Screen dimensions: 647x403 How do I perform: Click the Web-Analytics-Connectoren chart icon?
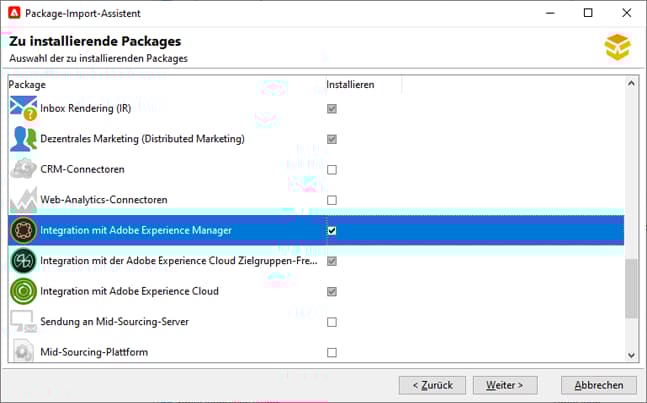[24, 200]
